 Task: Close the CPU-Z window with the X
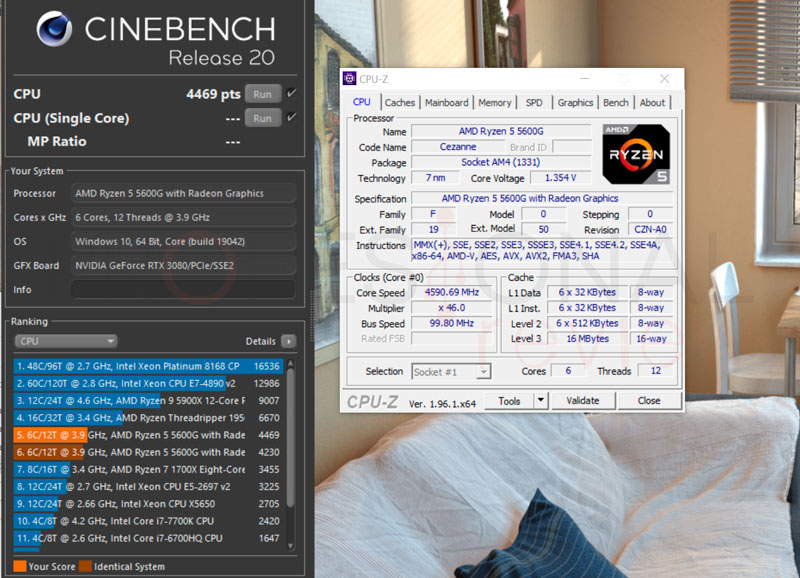coord(664,79)
